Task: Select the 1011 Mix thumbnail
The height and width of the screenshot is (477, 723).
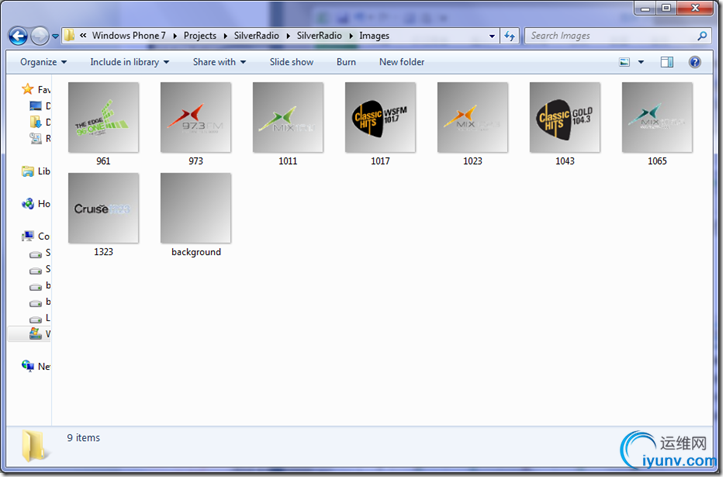Action: [x=288, y=117]
